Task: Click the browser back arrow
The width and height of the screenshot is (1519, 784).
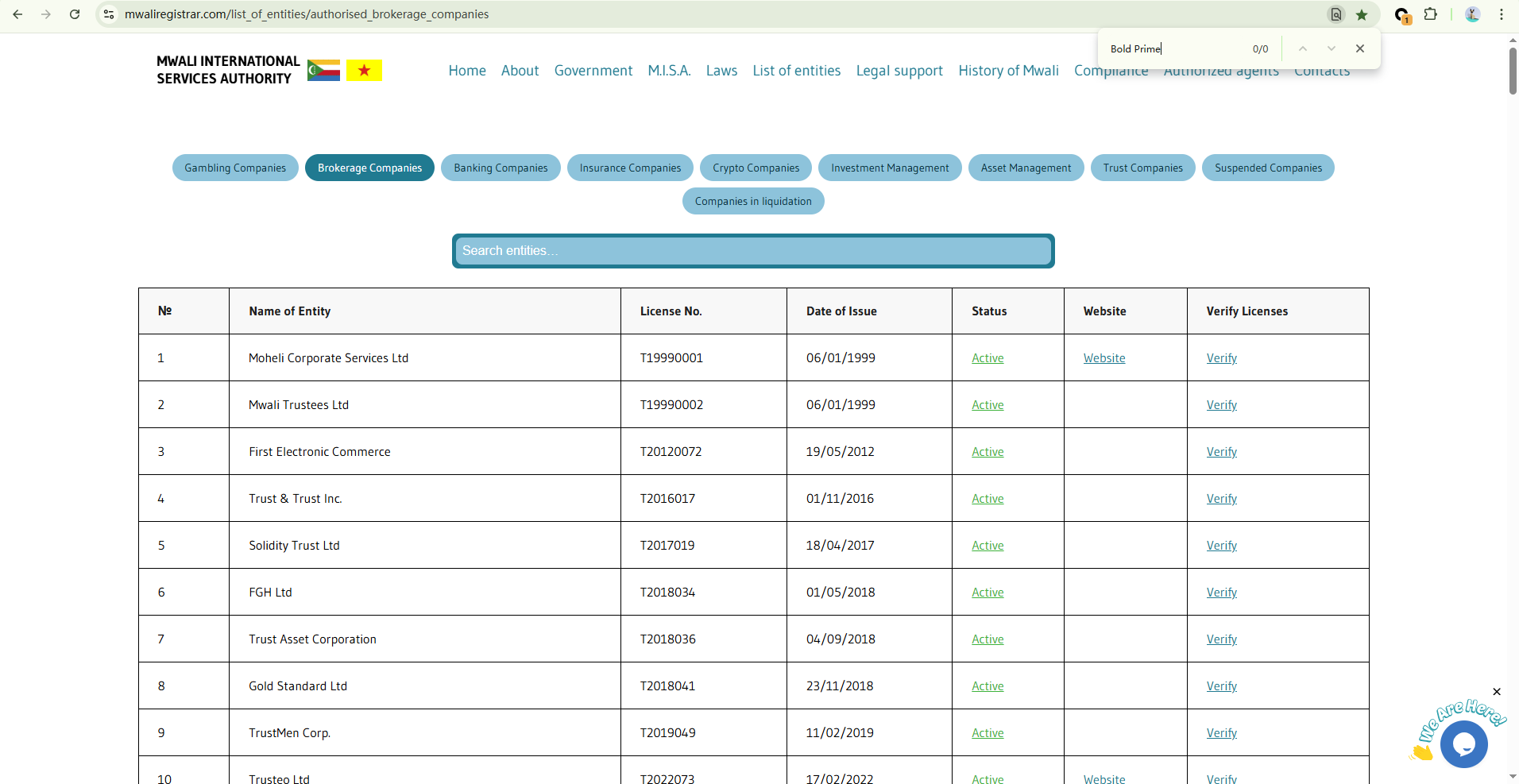Action: [17, 14]
